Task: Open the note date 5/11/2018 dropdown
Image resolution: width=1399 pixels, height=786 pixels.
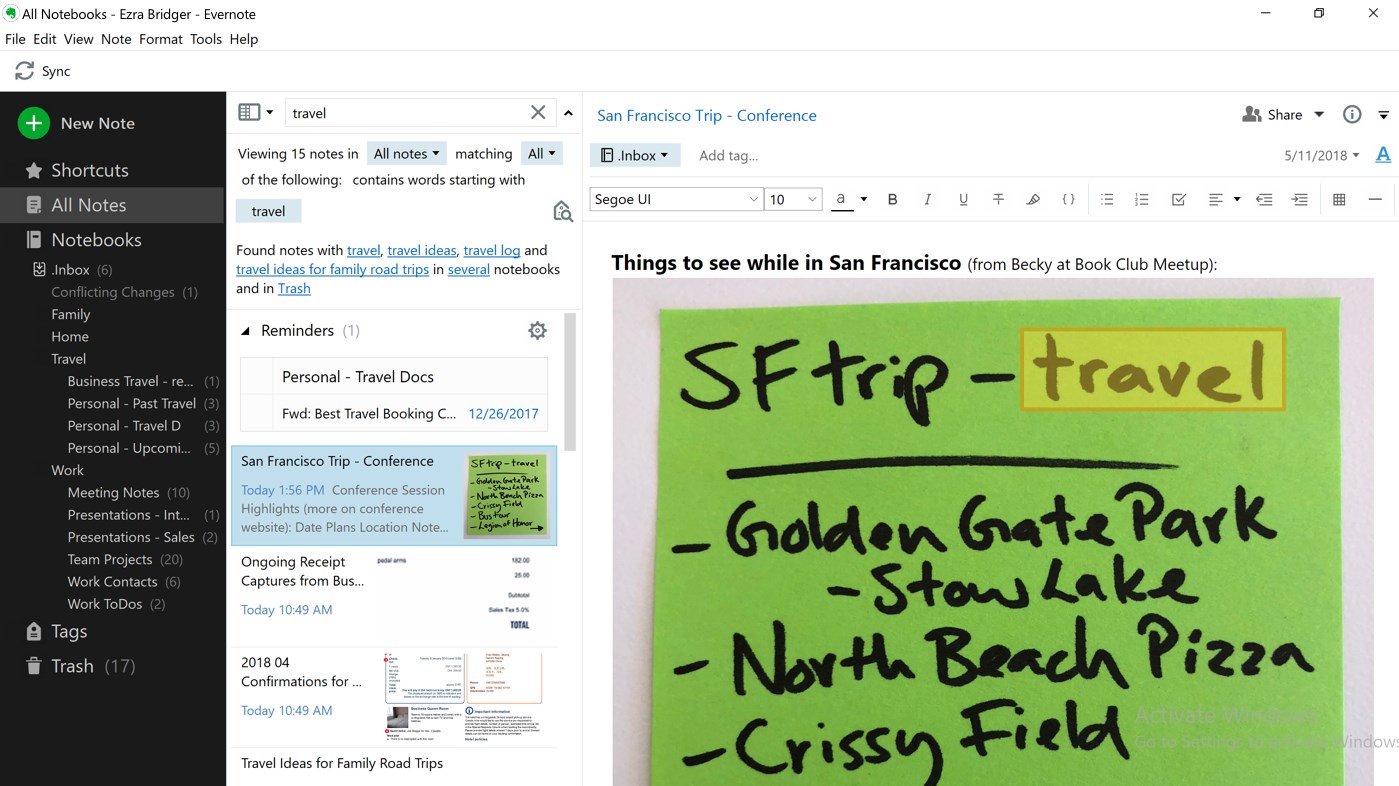Action: pos(1322,155)
